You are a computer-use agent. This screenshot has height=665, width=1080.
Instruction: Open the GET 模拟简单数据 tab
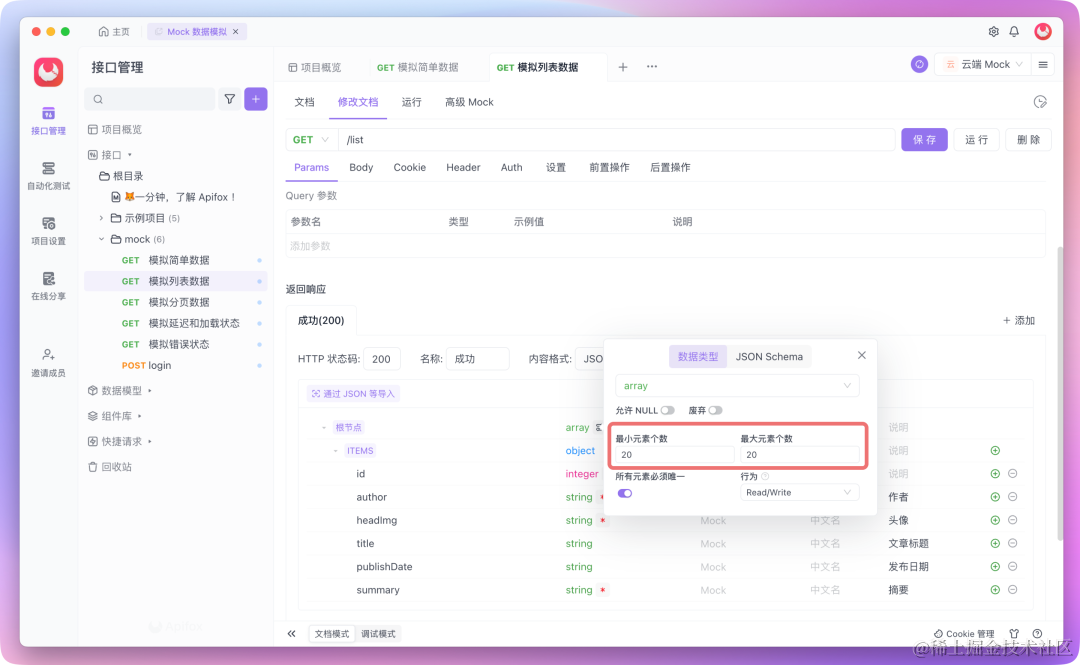click(x=417, y=67)
